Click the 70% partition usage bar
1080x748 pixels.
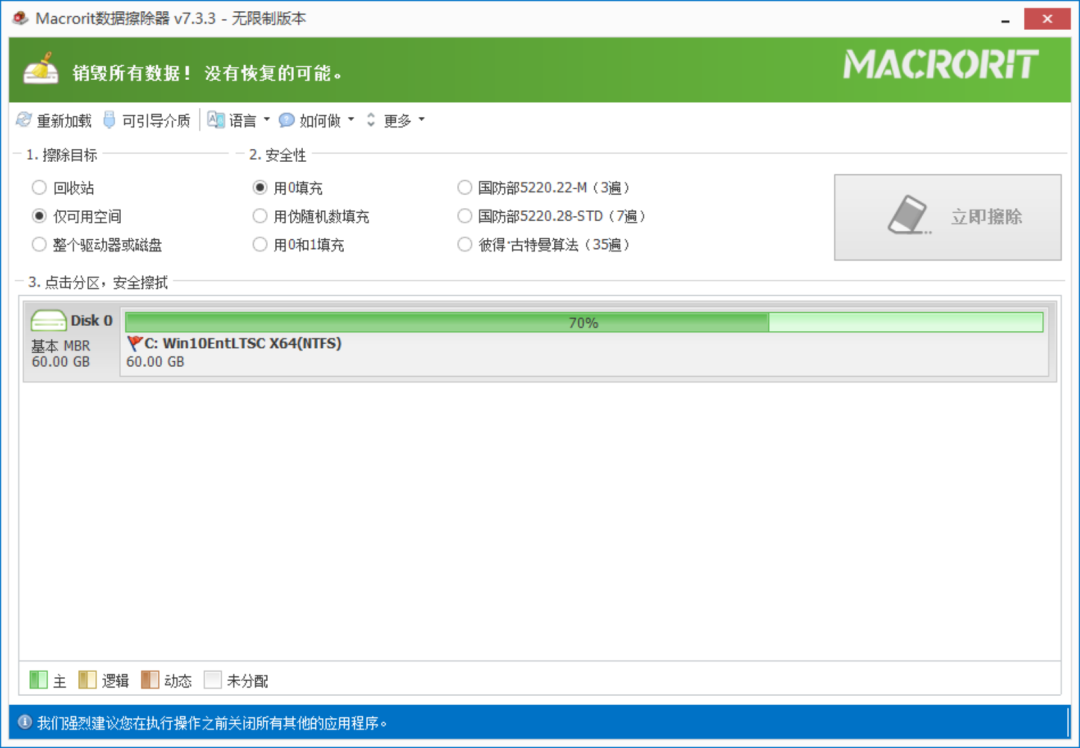(x=583, y=322)
